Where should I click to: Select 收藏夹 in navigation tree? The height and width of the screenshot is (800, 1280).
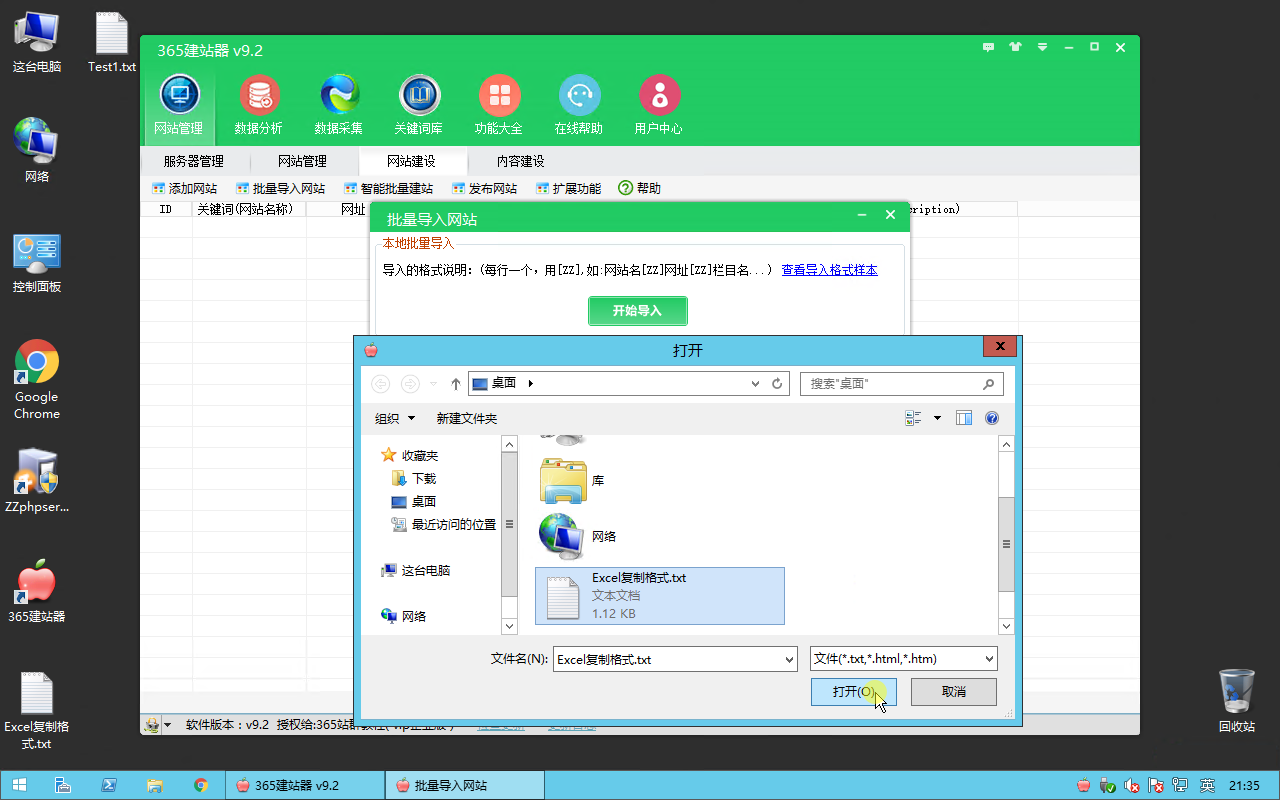pyautogui.click(x=410, y=456)
